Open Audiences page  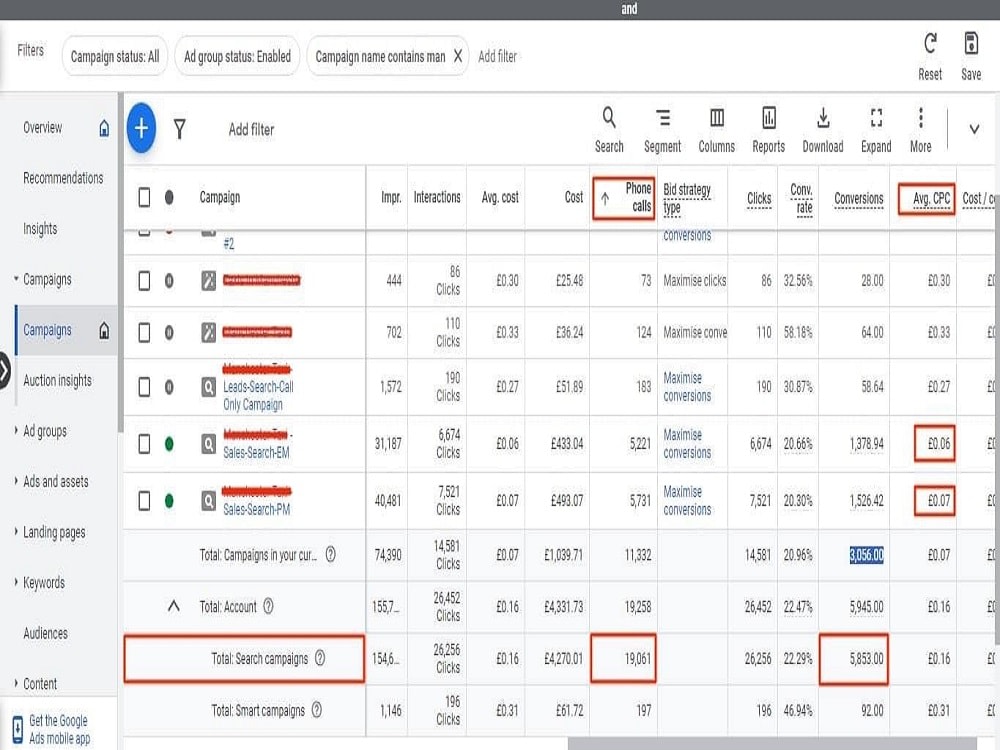[x=45, y=633]
